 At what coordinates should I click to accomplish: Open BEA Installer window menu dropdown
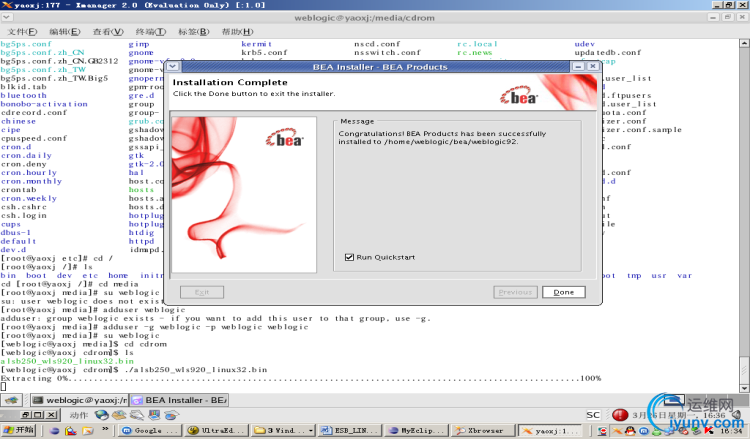click(173, 66)
